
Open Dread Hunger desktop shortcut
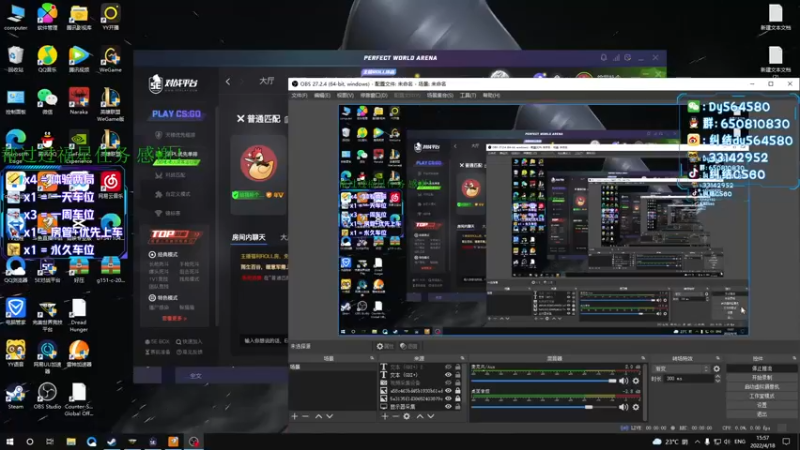click(x=79, y=316)
